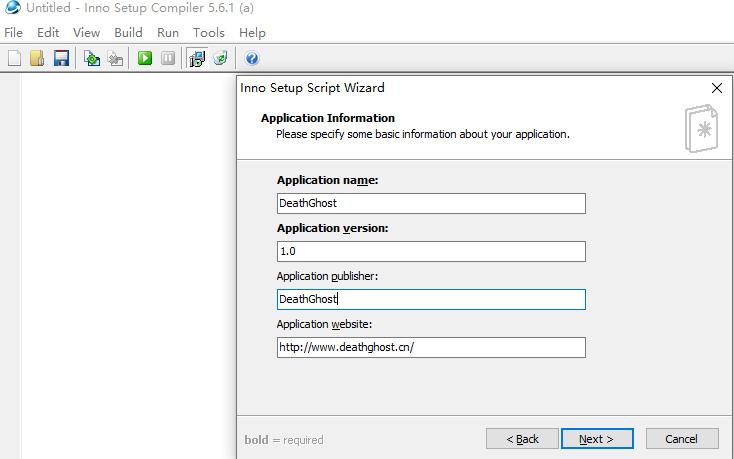Screen dimensions: 734x459
Task: Go Back to previous wizard page
Action: pyautogui.click(x=522, y=439)
